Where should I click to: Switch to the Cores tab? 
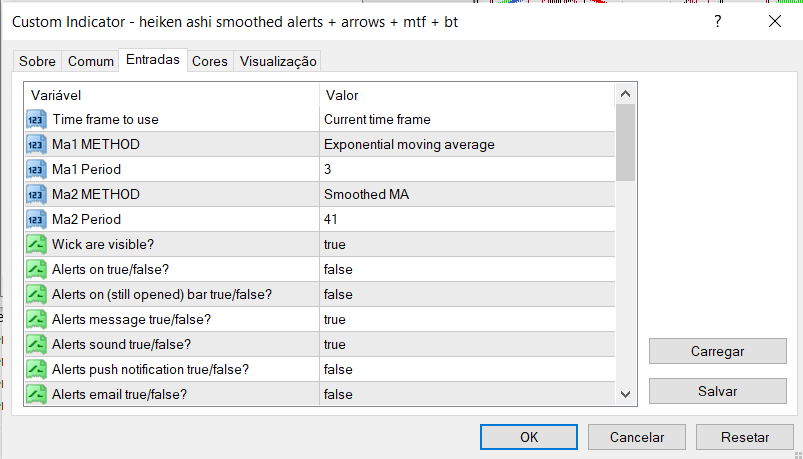210,61
